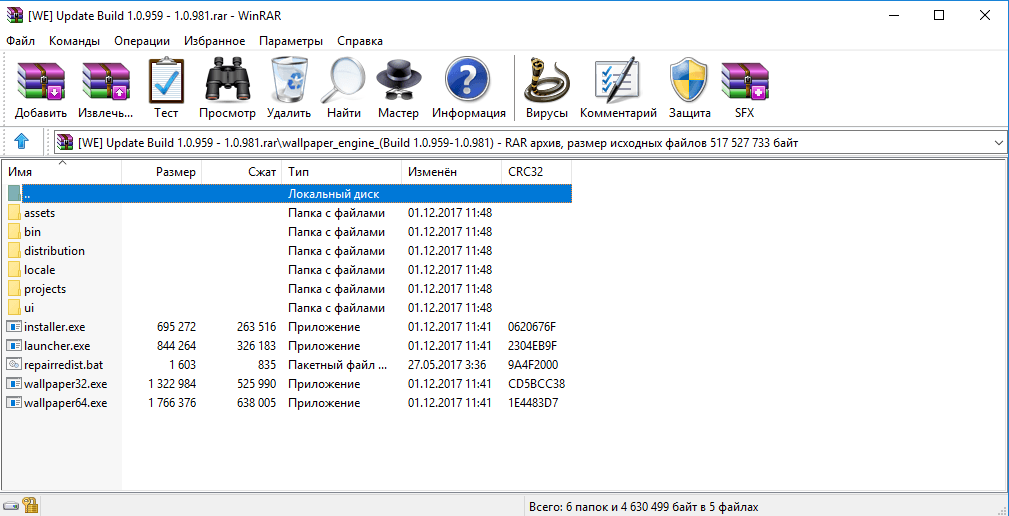Screen dimensions: 1009x516
Task: Click the Добавить (Add) toolbar icon
Action: click(41, 89)
